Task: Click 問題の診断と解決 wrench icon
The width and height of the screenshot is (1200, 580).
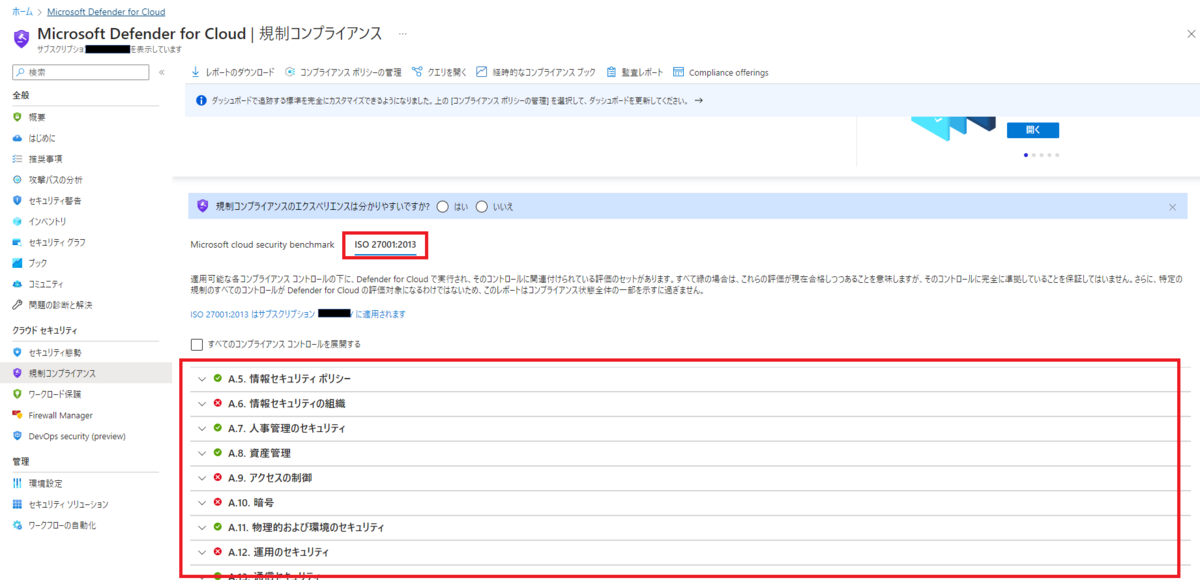Action: [x=17, y=305]
